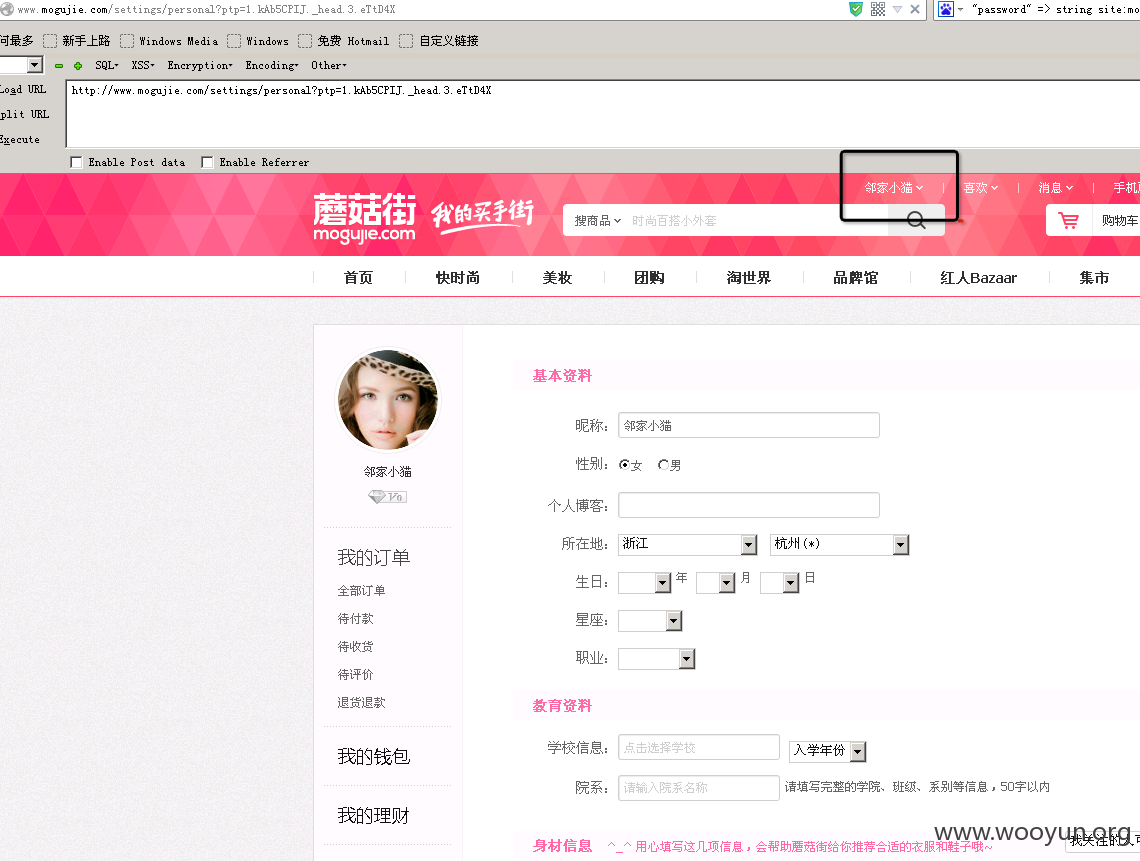
Task: Select the 男 gender radio button
Action: (x=663, y=465)
